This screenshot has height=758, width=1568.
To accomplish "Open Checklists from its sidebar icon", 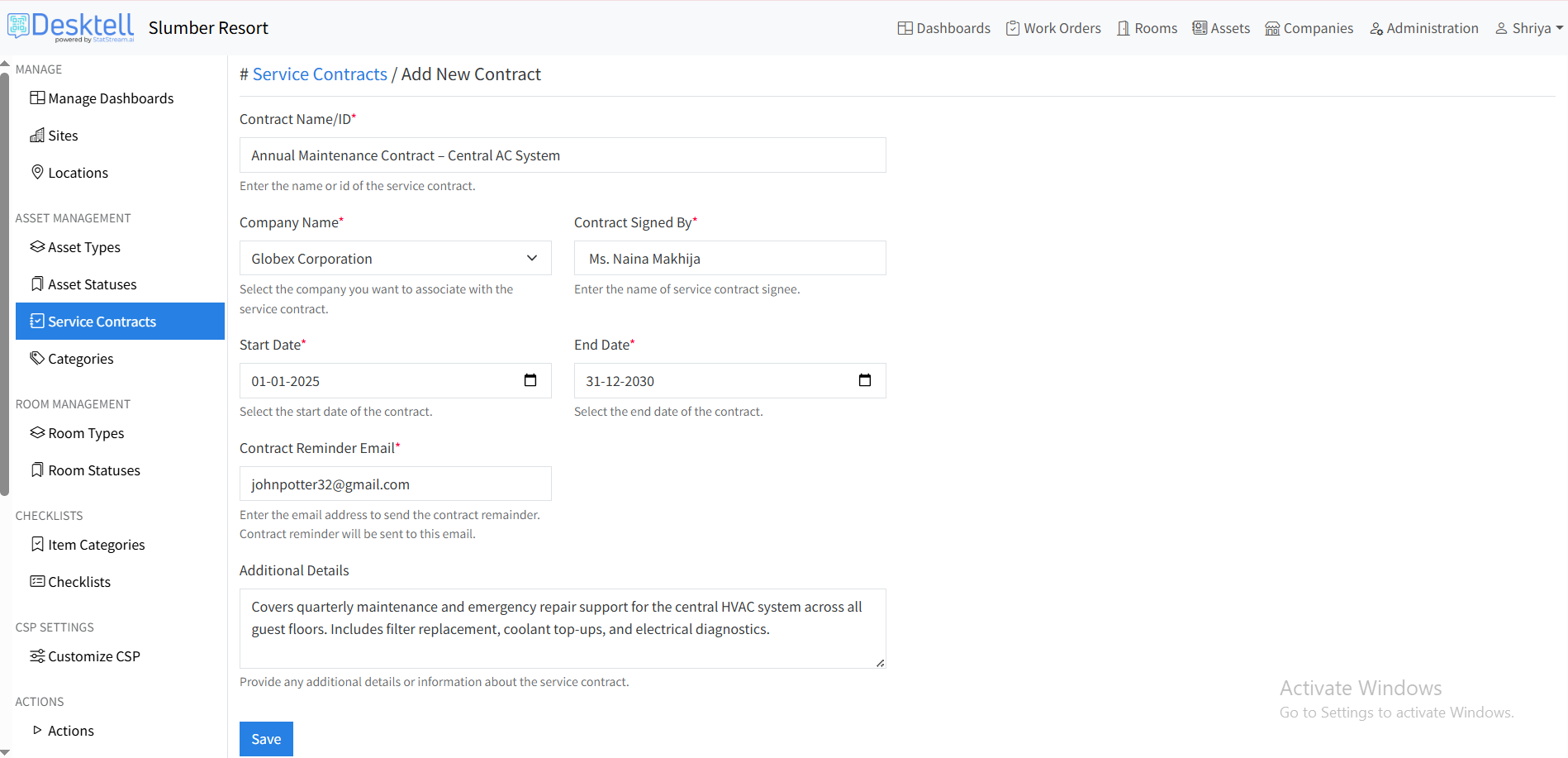I will coord(36,581).
